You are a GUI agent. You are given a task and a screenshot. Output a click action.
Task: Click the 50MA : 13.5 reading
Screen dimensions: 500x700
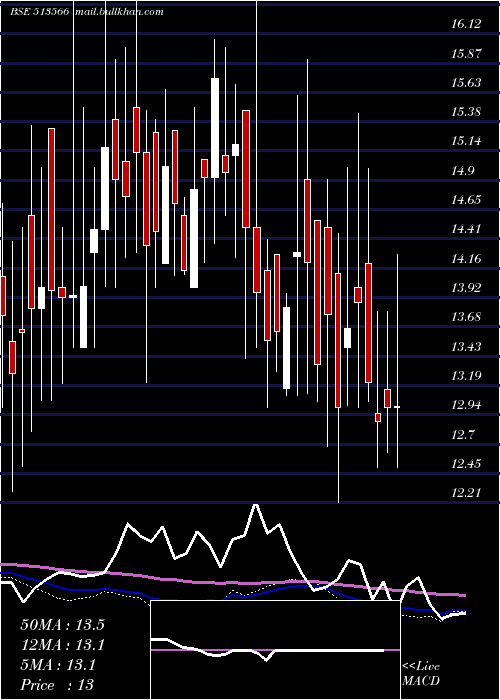click(62, 625)
